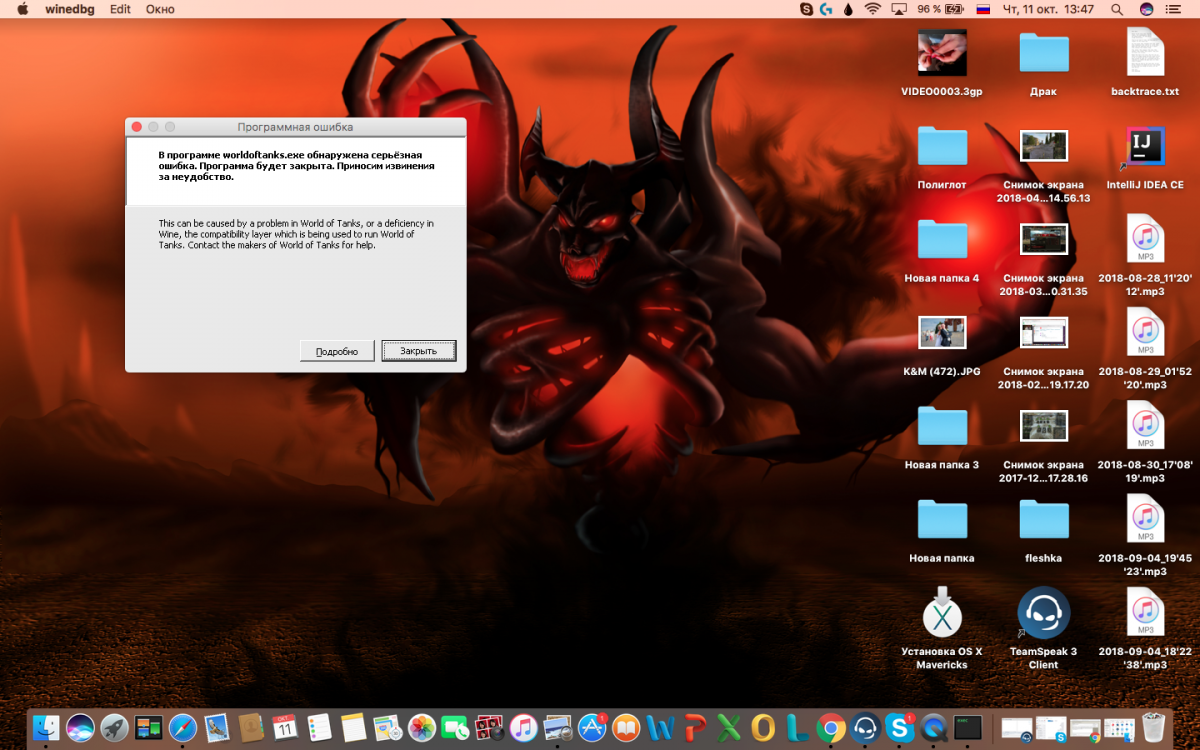The height and width of the screenshot is (750, 1200).
Task: Open Russian flag input source menu
Action: click(983, 9)
